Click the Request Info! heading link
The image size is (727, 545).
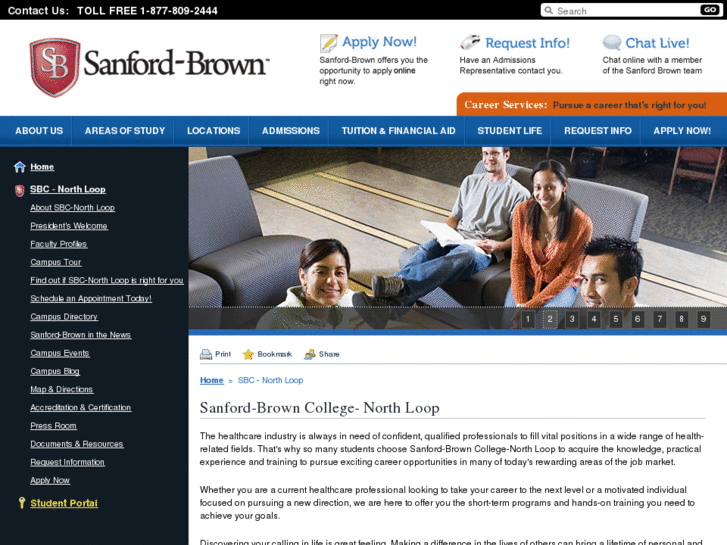point(527,43)
